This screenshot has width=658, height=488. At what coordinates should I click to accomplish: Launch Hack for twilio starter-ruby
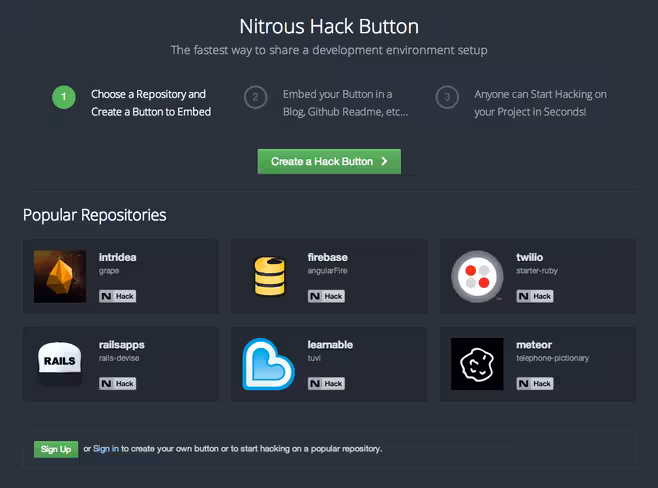pyautogui.click(x=535, y=296)
